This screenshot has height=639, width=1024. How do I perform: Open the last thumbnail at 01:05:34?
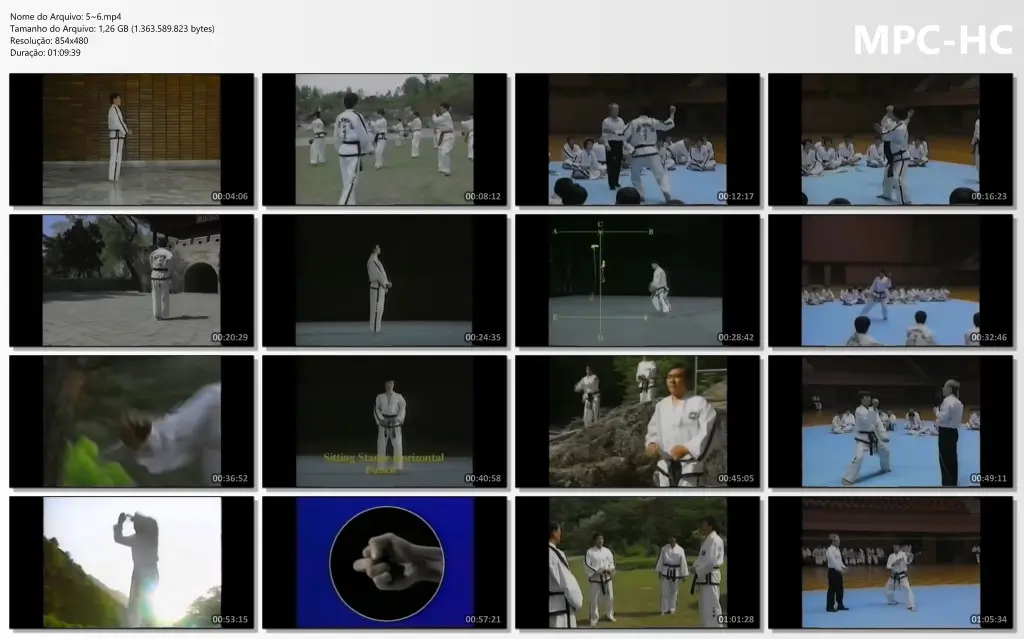point(890,563)
